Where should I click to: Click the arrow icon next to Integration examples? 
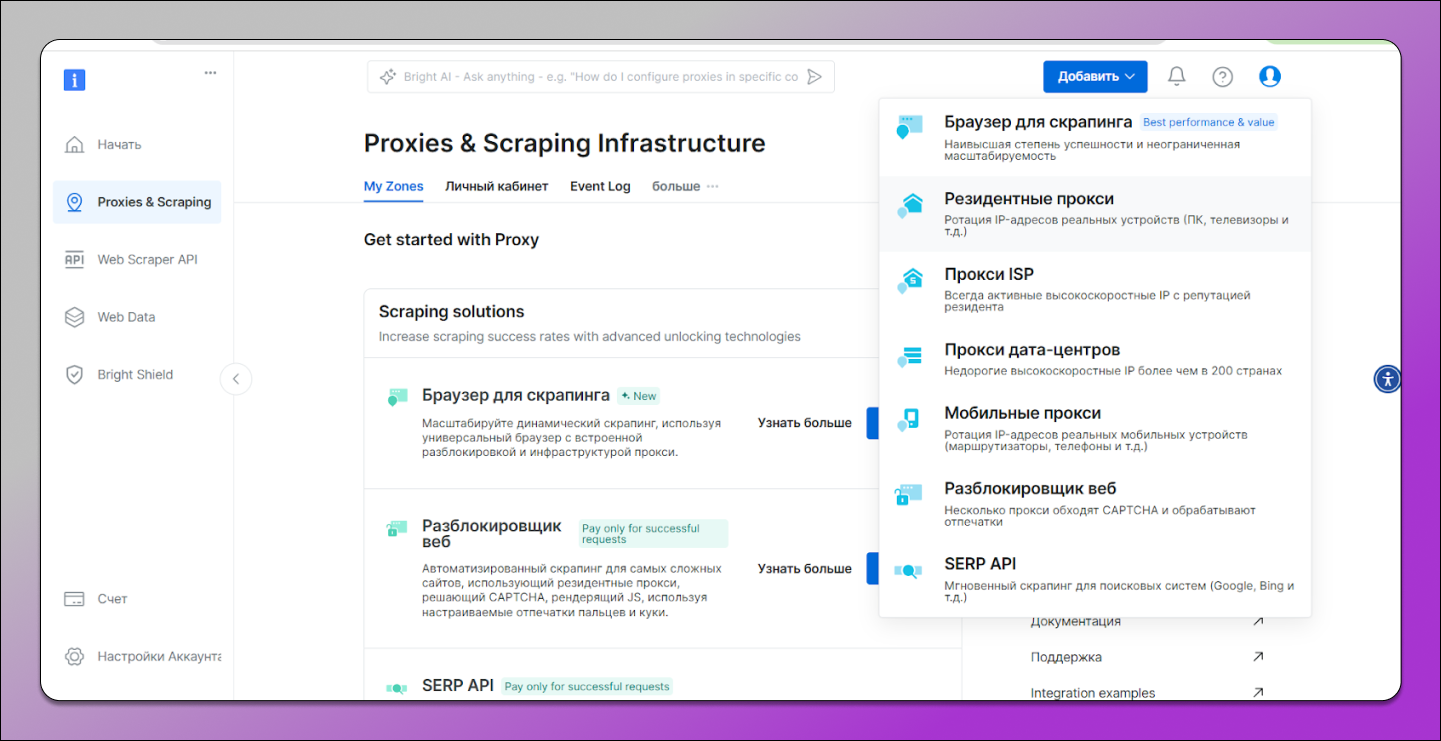tap(1258, 692)
